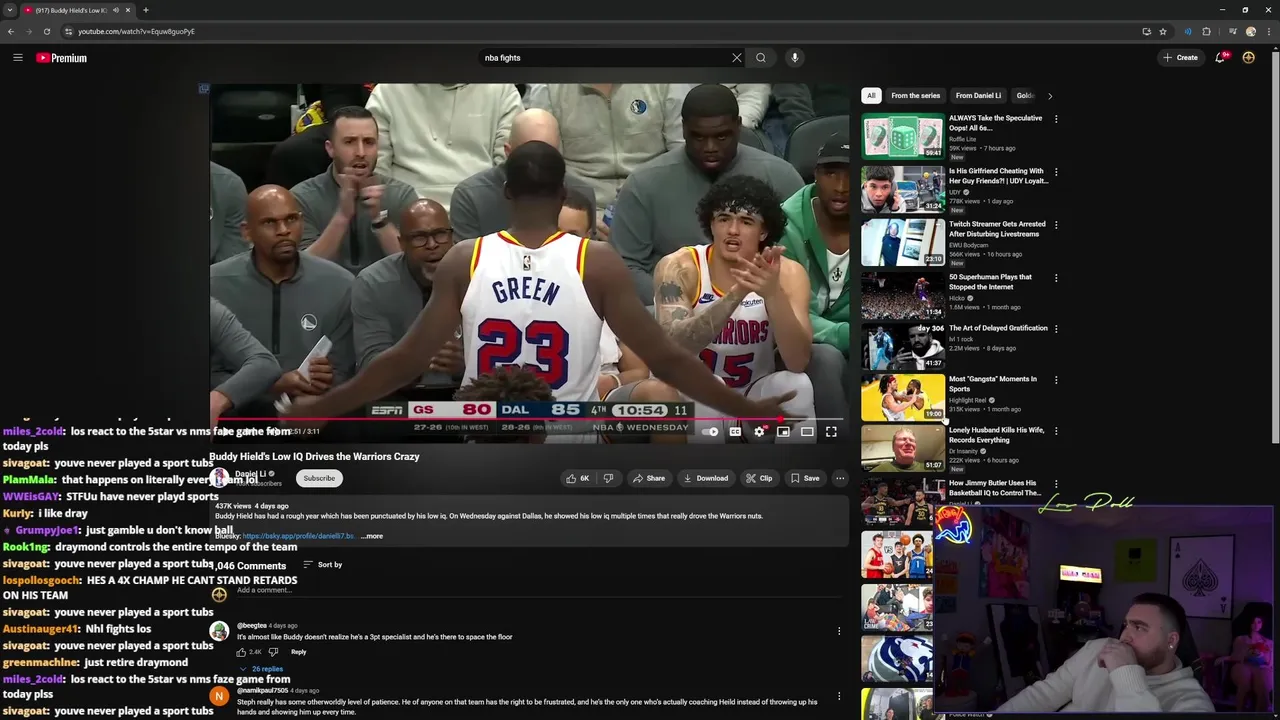Reply to the @beegtea comment

[298, 652]
